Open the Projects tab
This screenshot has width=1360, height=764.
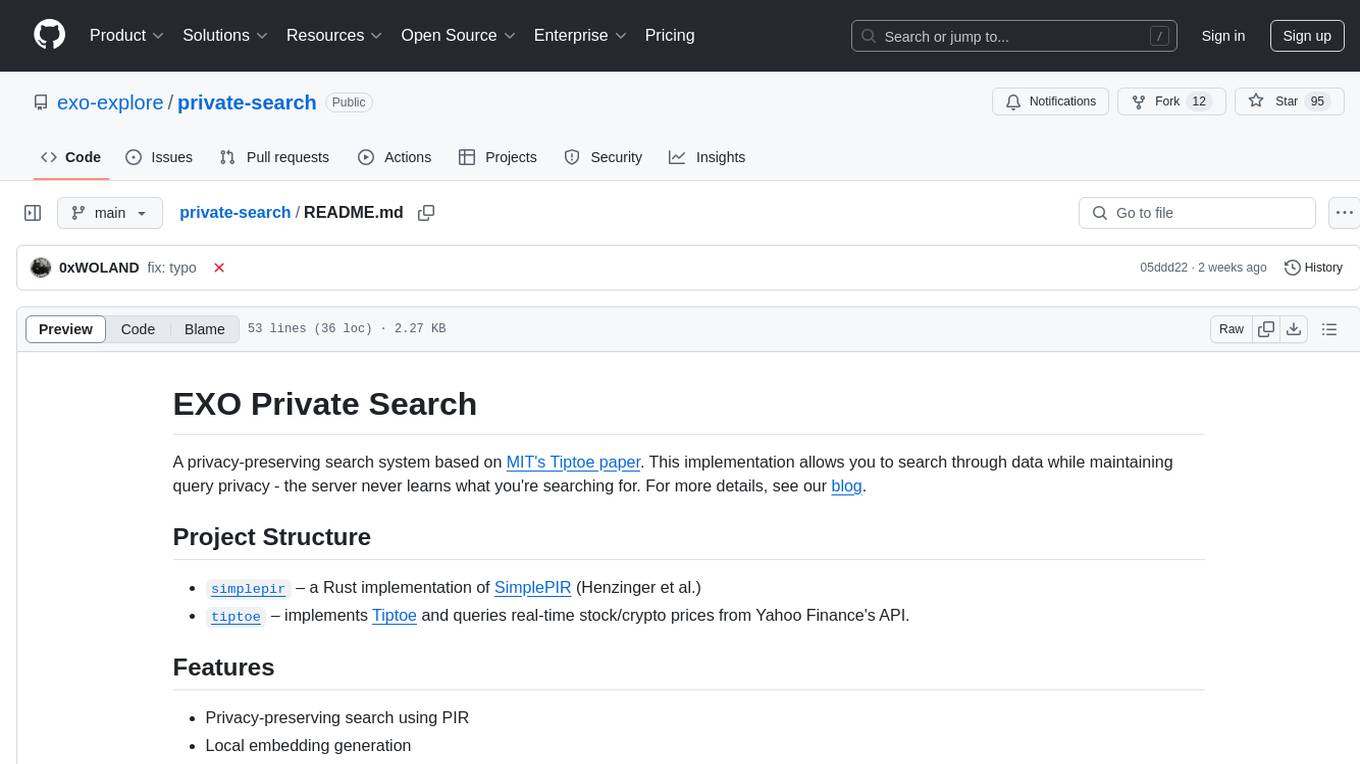[x=498, y=157]
